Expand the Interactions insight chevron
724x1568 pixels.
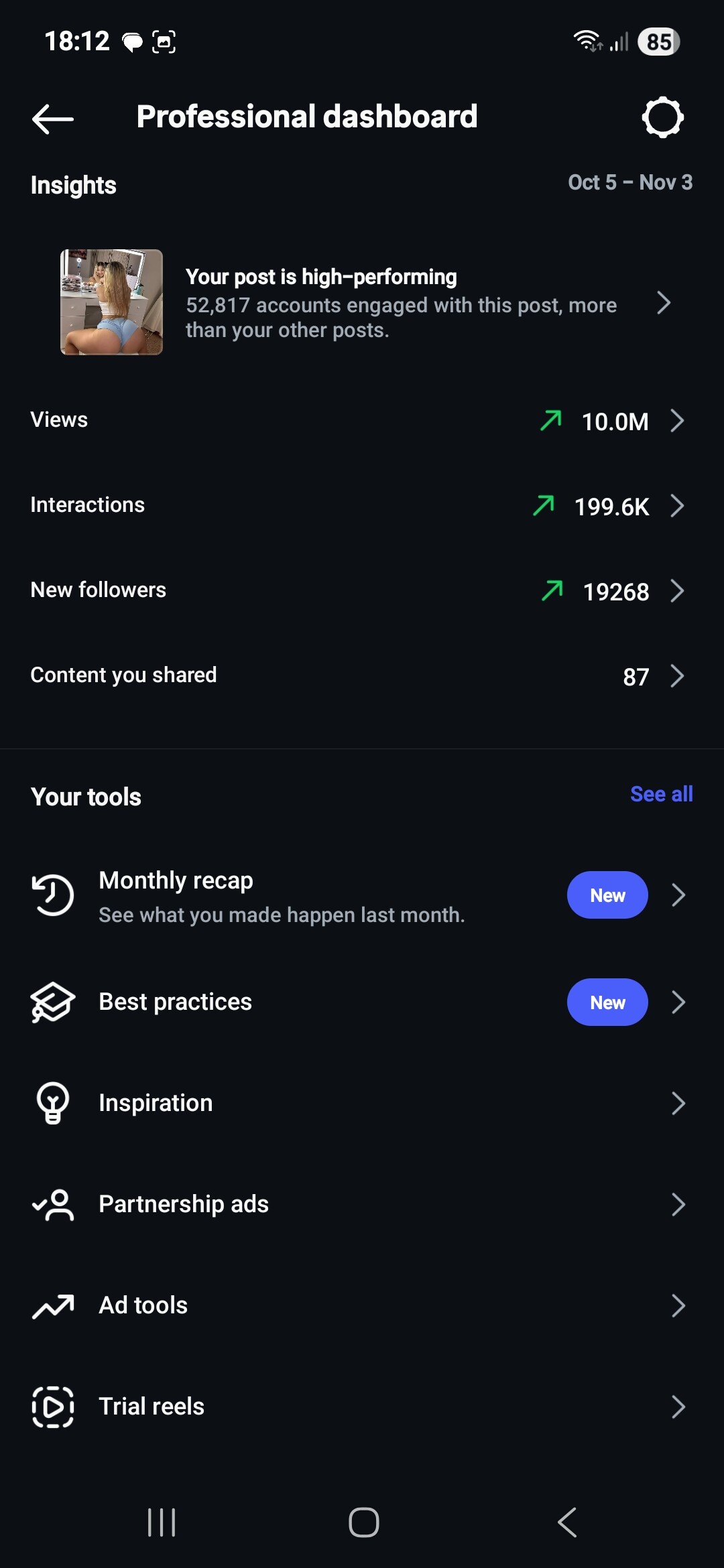pos(677,506)
